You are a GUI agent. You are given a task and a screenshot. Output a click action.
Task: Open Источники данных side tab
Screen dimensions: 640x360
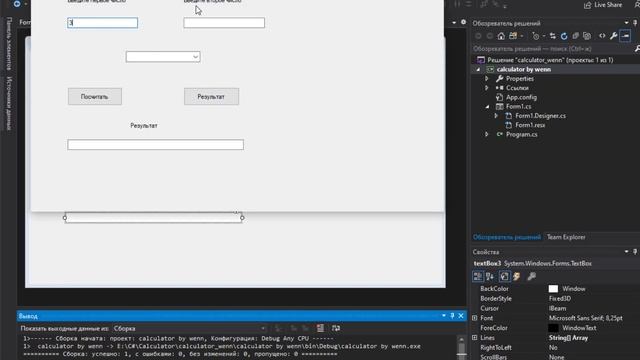(x=9, y=103)
